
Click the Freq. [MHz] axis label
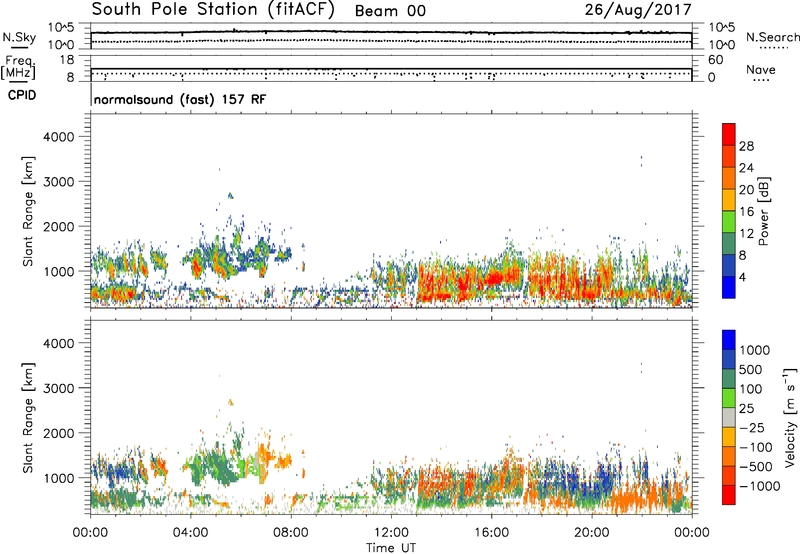coord(18,68)
